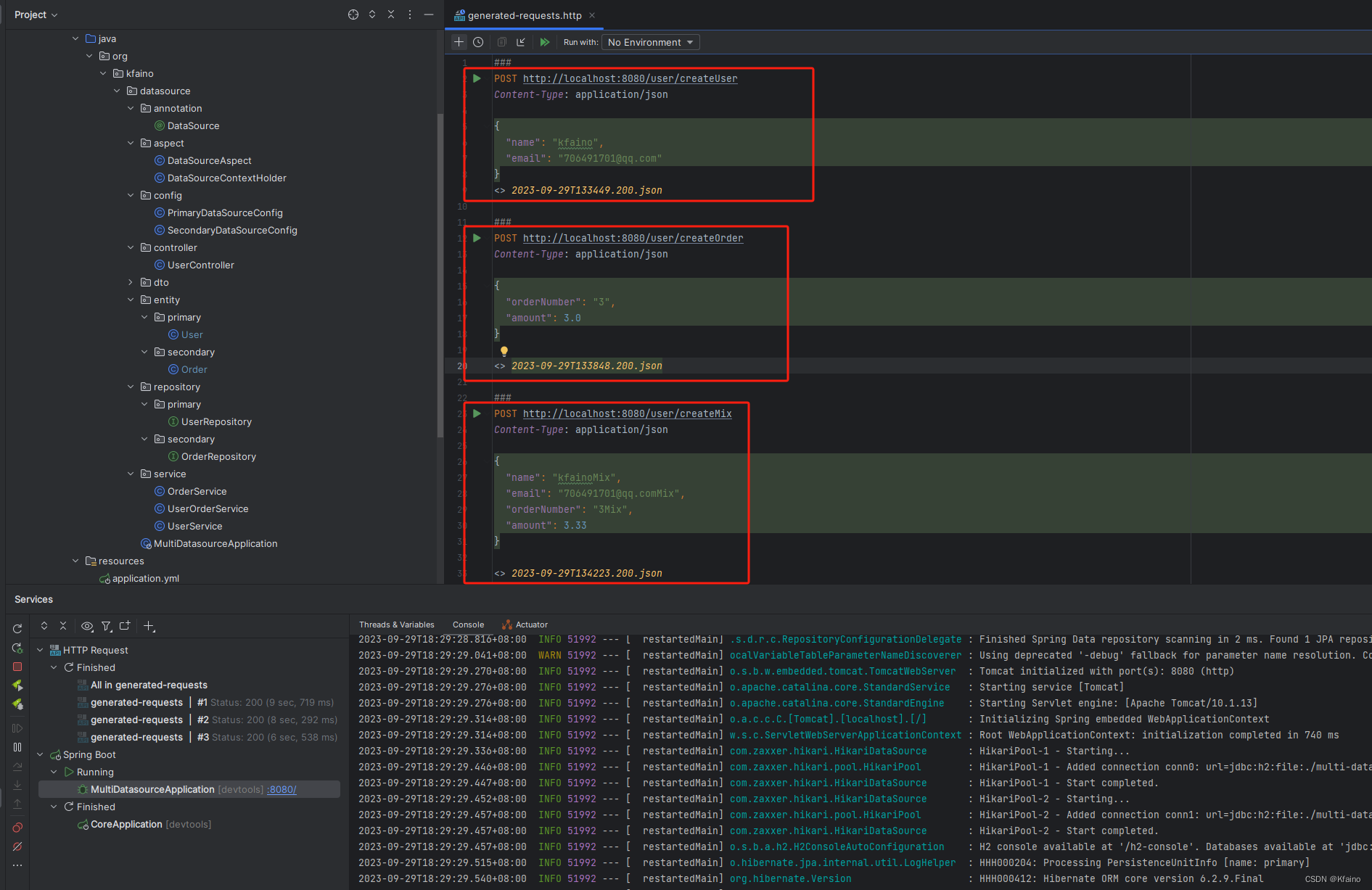Select the DataSource annotation file

pyautogui.click(x=186, y=125)
